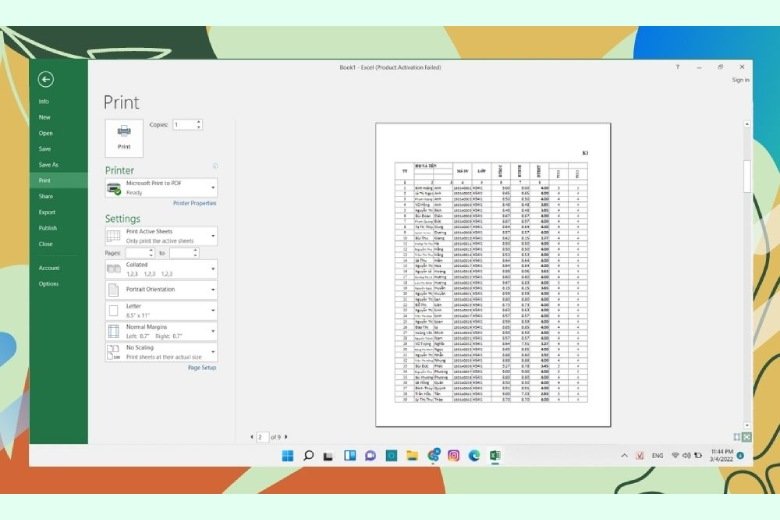
Task: Click the Pages from field
Action: [x=137, y=253]
